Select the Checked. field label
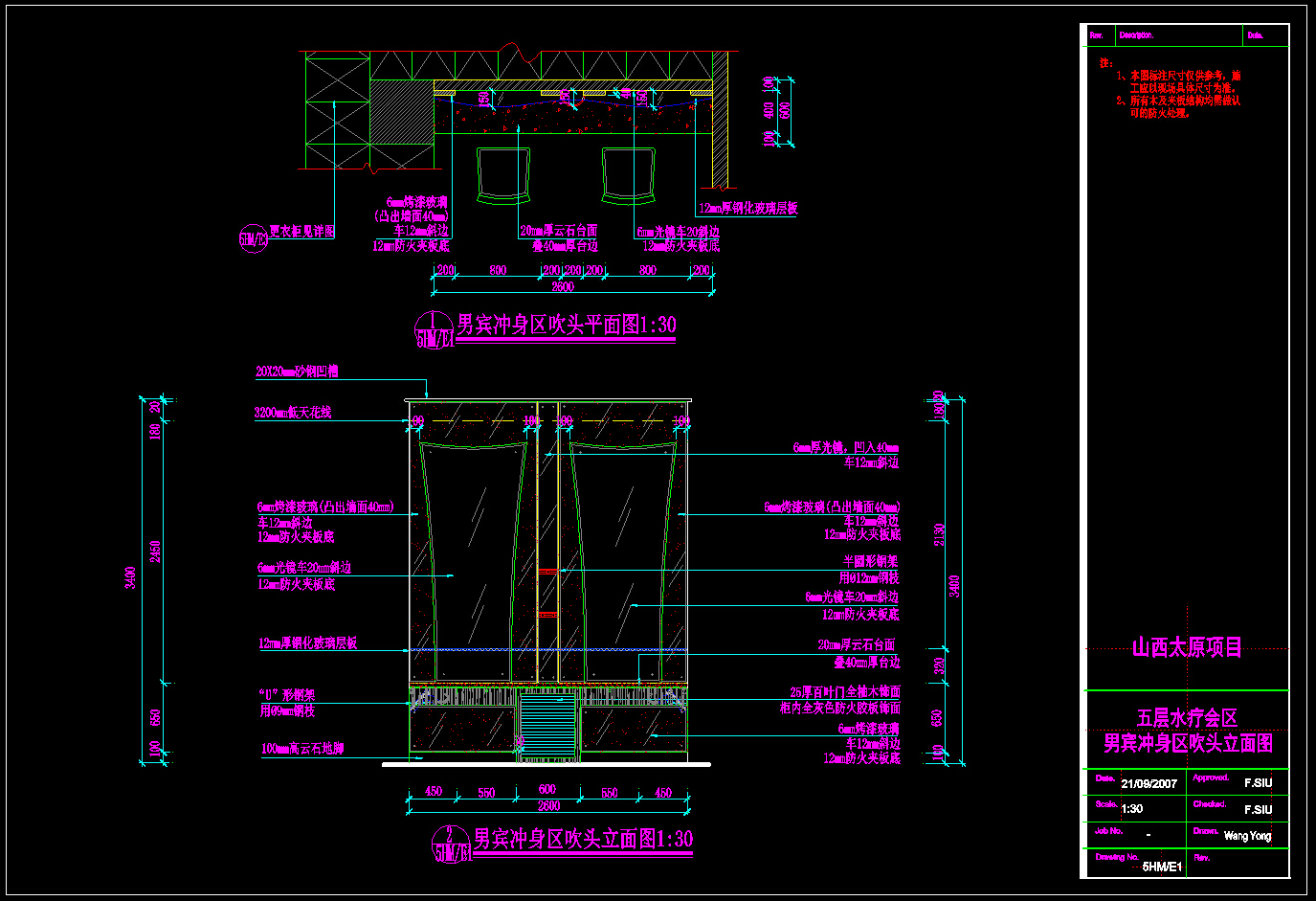1316x901 pixels. [1209, 804]
